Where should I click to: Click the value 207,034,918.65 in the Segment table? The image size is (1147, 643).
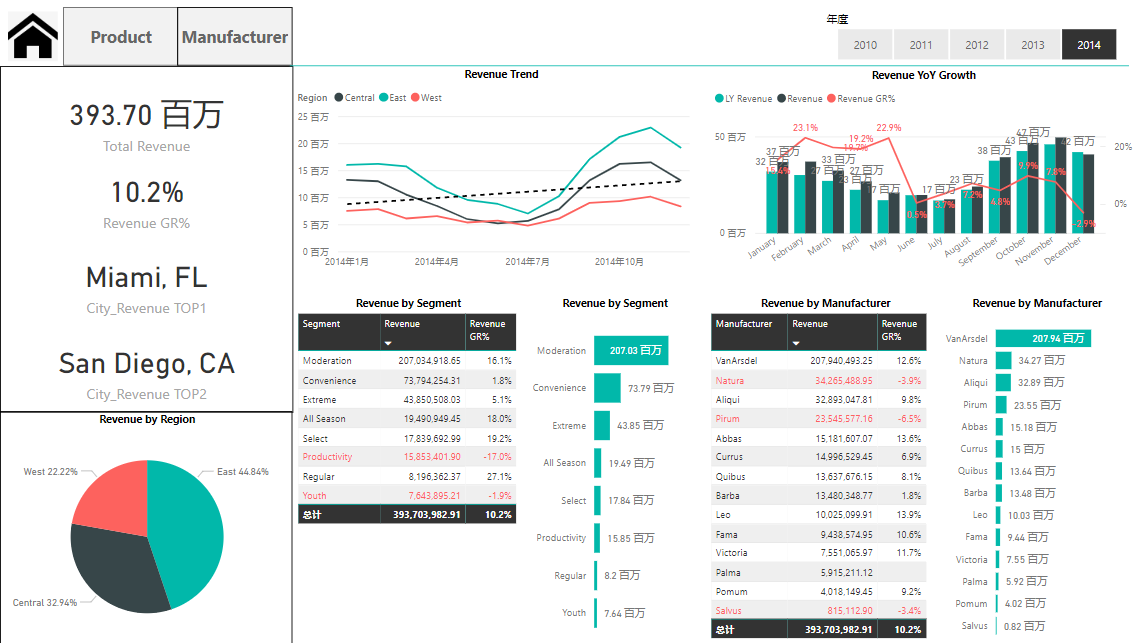[429, 361]
